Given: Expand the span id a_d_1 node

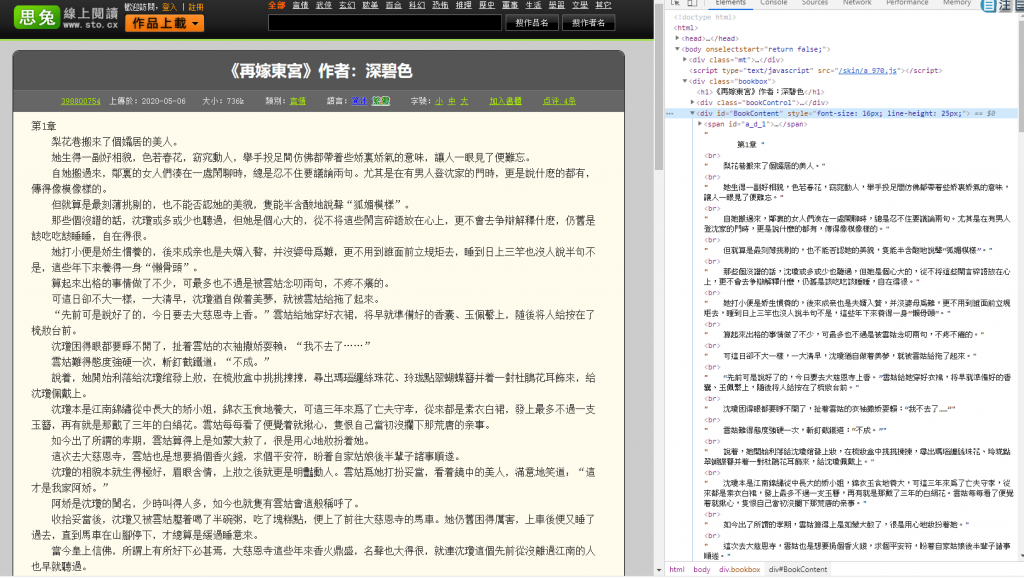Looking at the screenshot, I should pyautogui.click(x=700, y=124).
